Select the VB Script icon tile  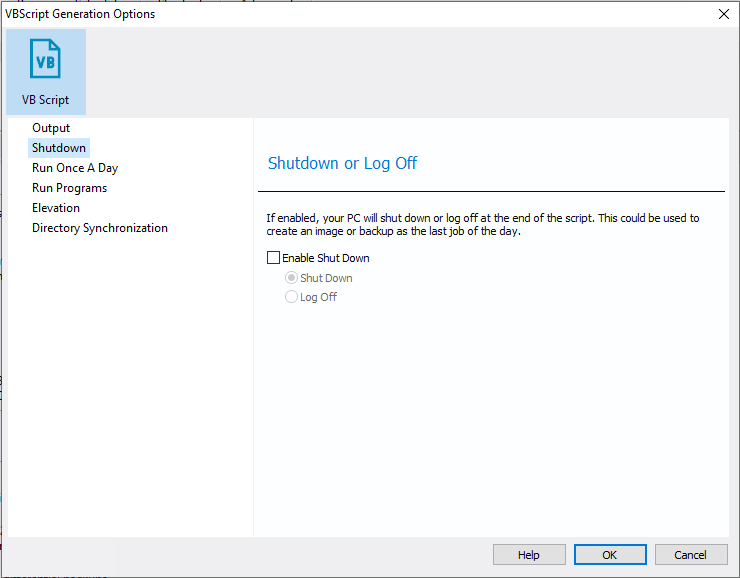point(46,72)
